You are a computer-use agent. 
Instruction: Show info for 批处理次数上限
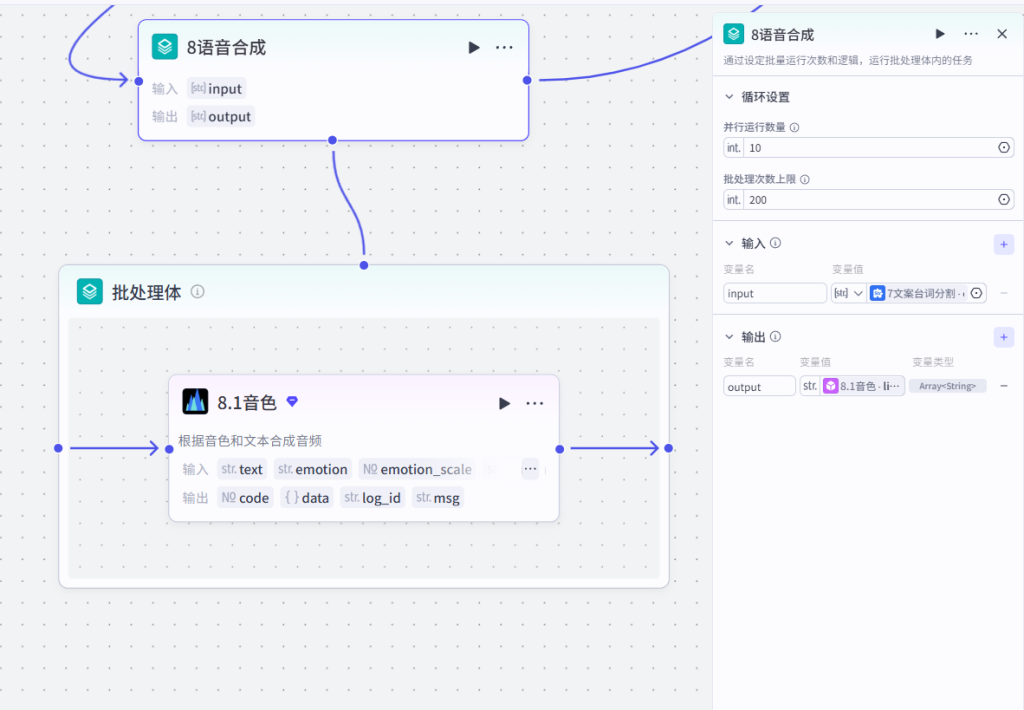click(x=805, y=179)
